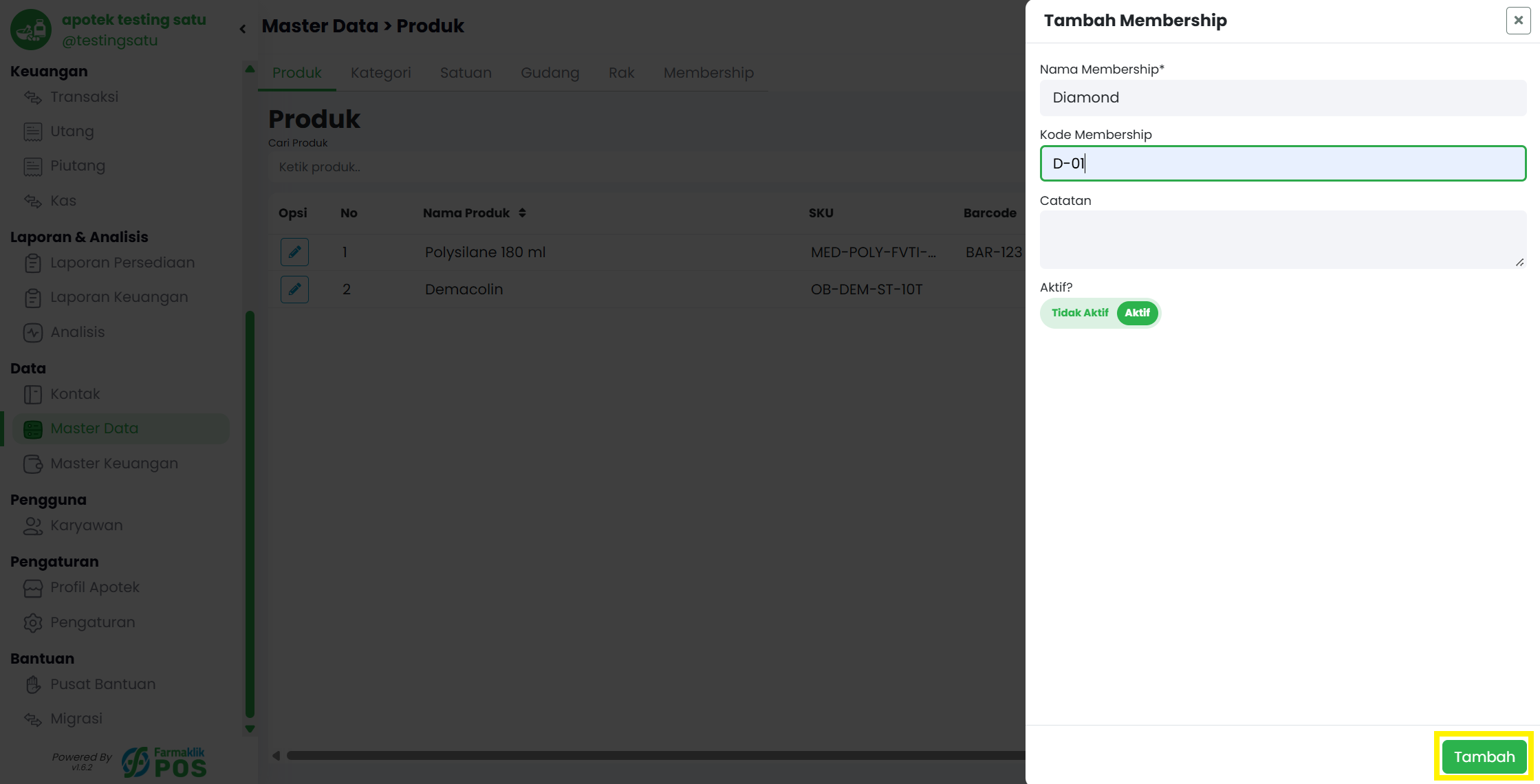Click the sidebar vertical scrollbar thumb

(x=250, y=514)
